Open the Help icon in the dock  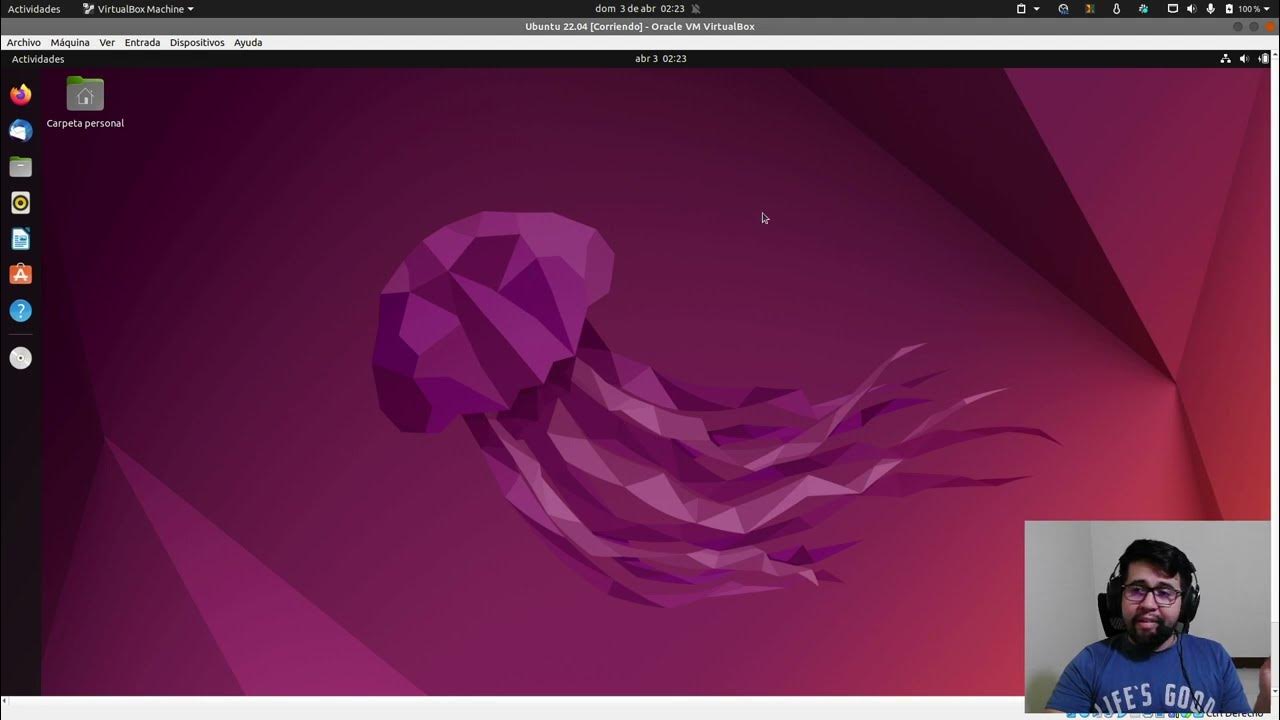[x=21, y=311]
